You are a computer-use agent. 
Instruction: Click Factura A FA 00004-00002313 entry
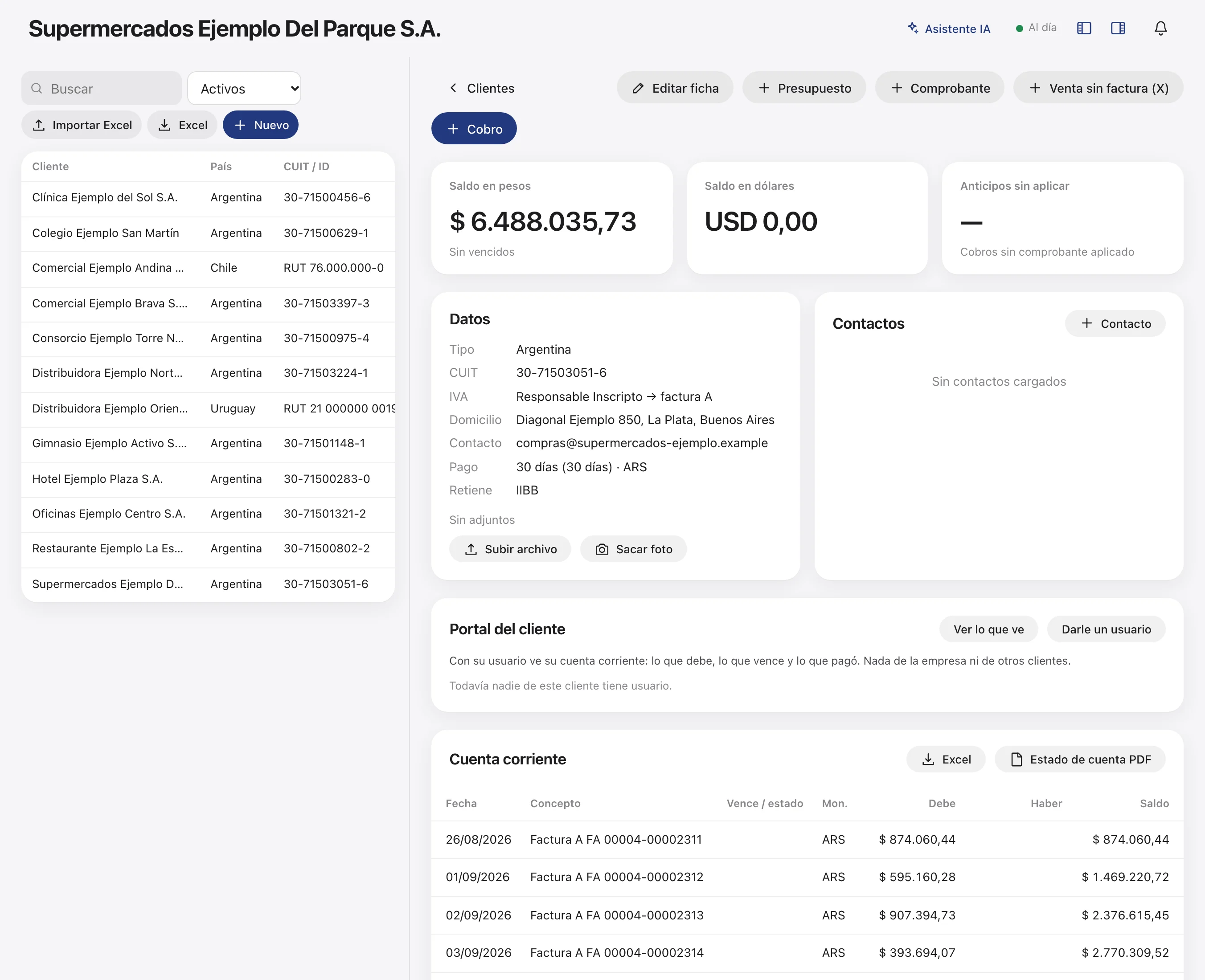tap(807, 916)
